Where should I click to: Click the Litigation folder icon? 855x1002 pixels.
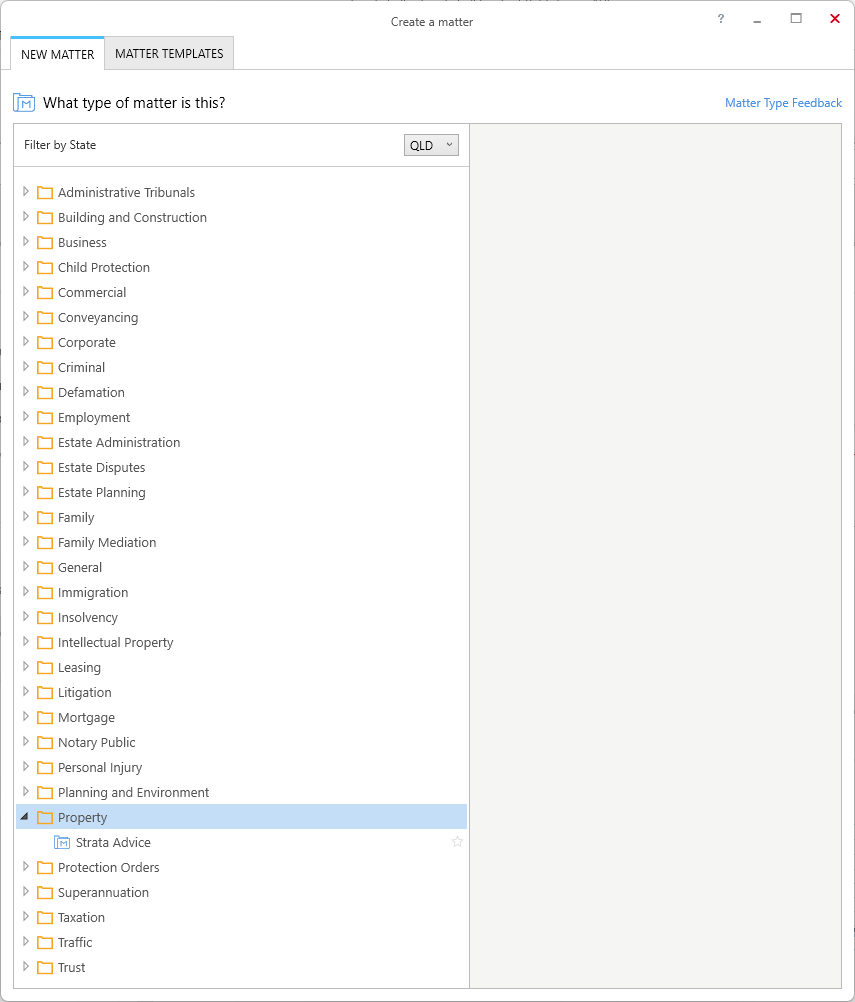pyautogui.click(x=45, y=693)
